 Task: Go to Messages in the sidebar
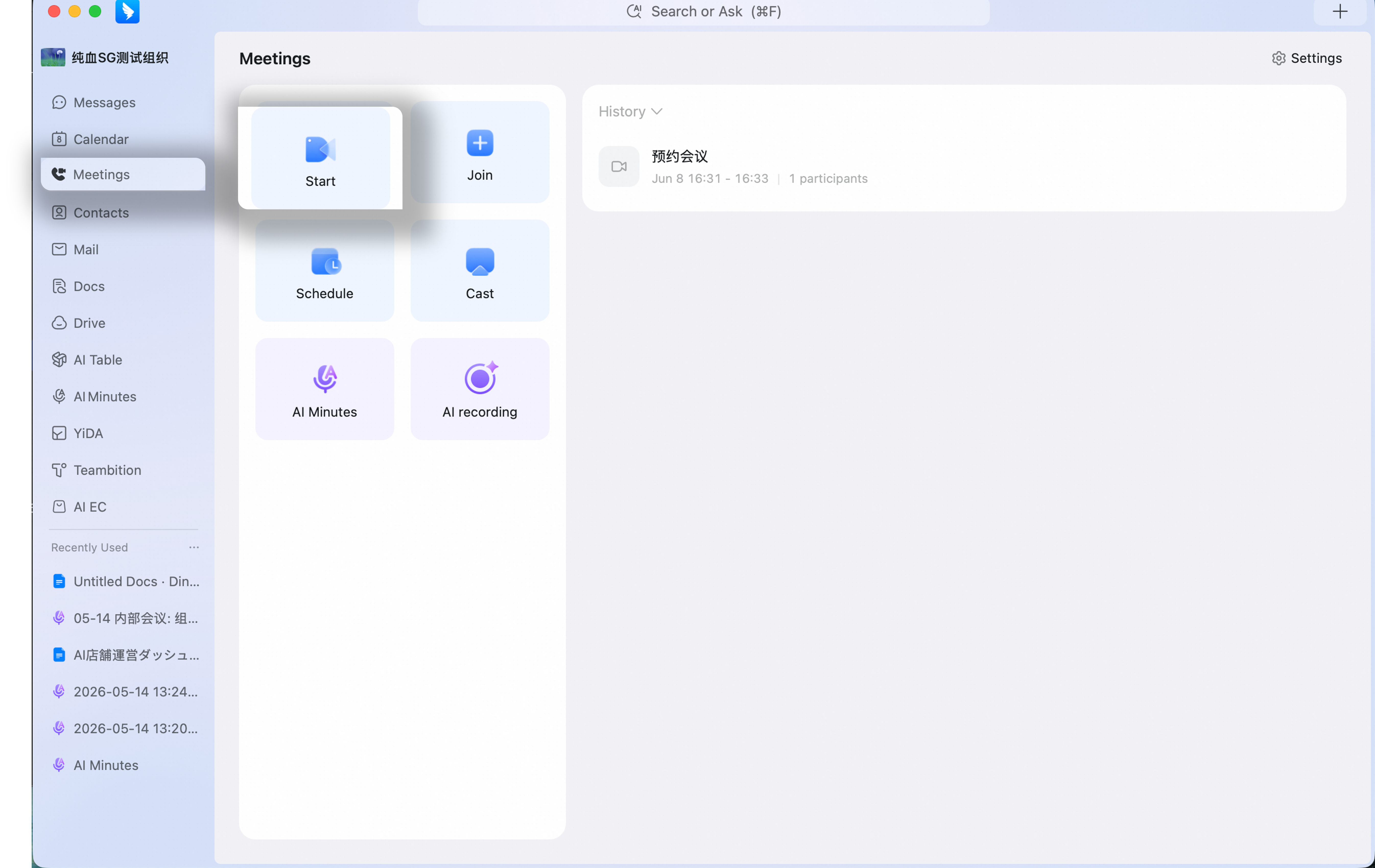pos(123,102)
